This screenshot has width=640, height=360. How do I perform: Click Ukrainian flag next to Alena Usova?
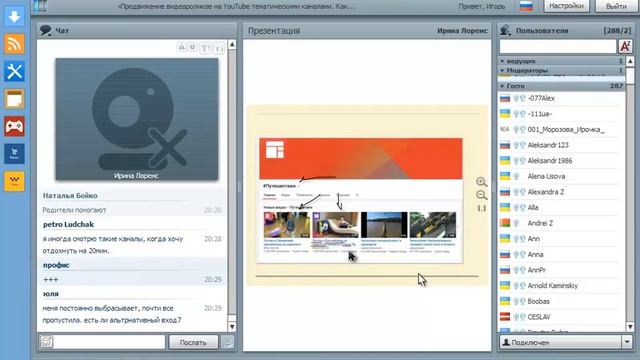[505, 176]
